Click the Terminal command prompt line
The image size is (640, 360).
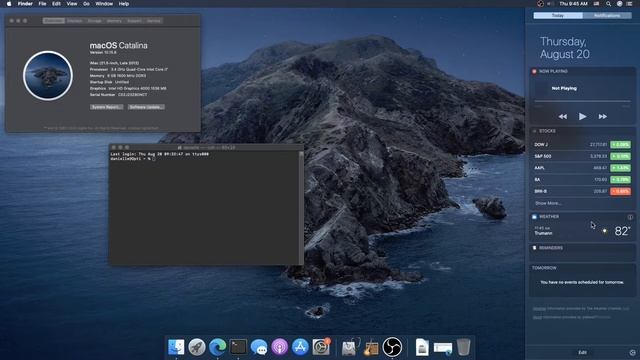(x=133, y=159)
